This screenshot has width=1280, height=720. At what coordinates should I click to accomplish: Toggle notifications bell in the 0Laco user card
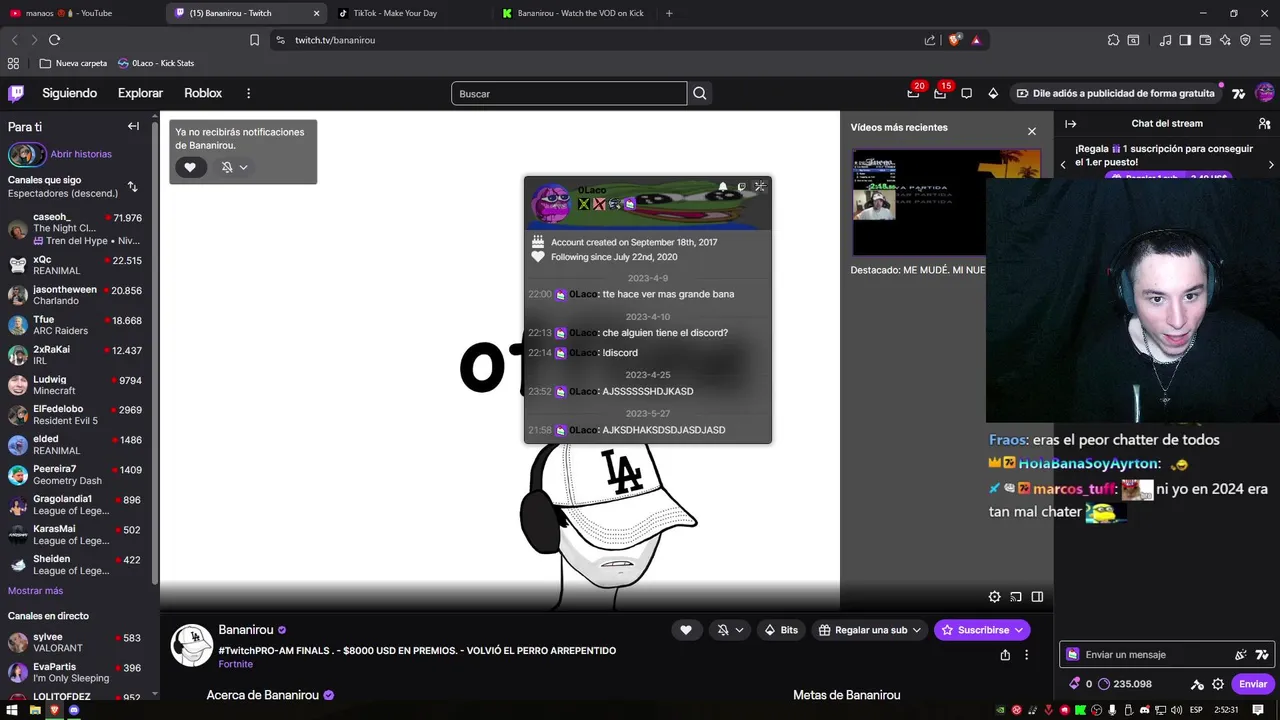[x=723, y=187]
